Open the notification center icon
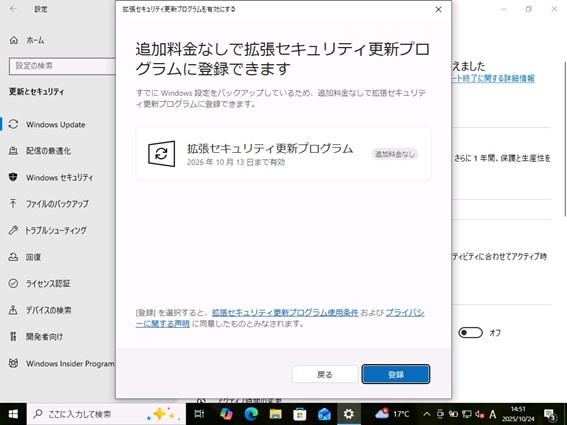This screenshot has height=425, width=567. tap(550, 414)
